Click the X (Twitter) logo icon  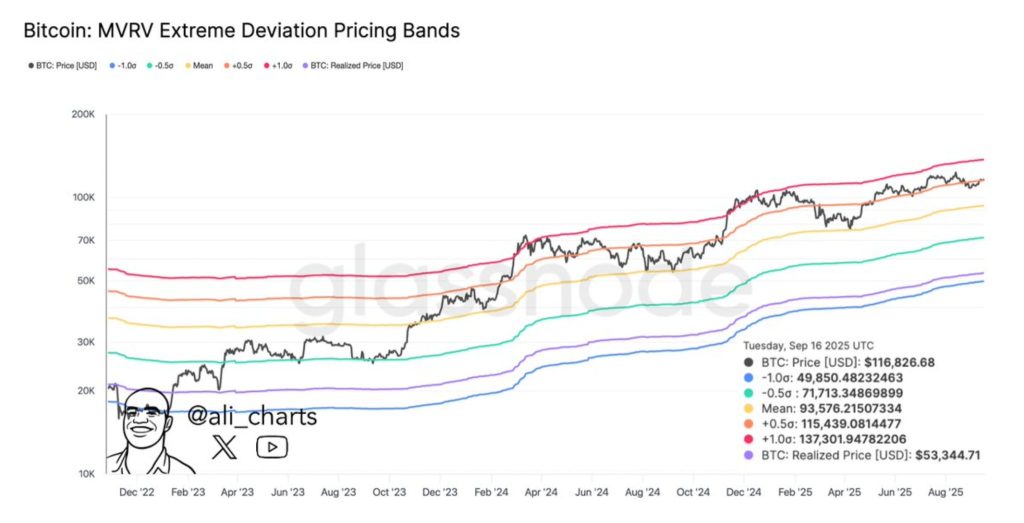226,447
